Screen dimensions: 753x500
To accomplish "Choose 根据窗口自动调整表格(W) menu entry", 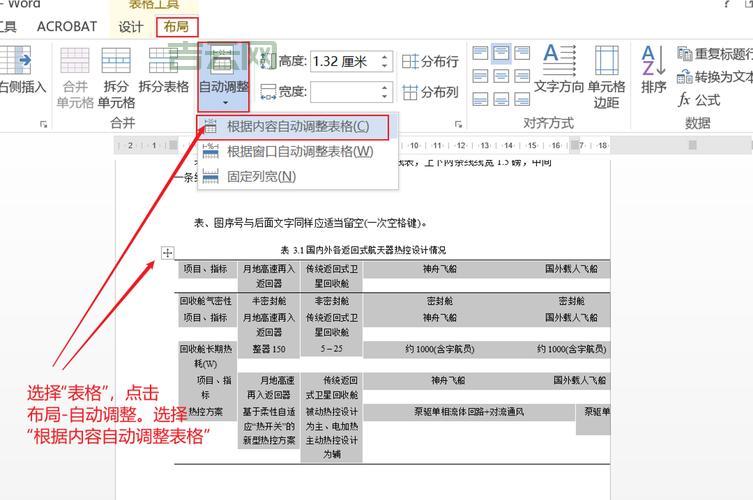I will tap(298, 152).
